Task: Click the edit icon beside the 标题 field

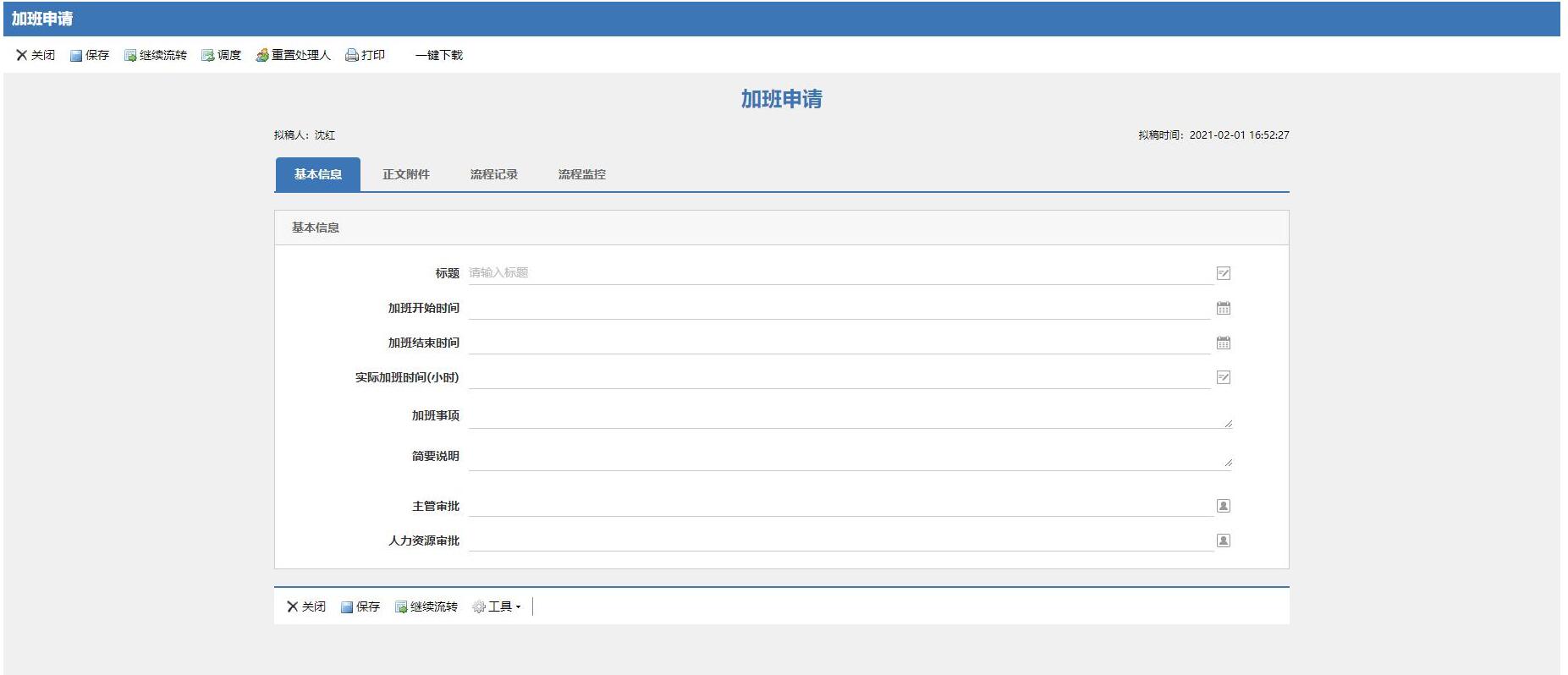Action: click(1223, 273)
